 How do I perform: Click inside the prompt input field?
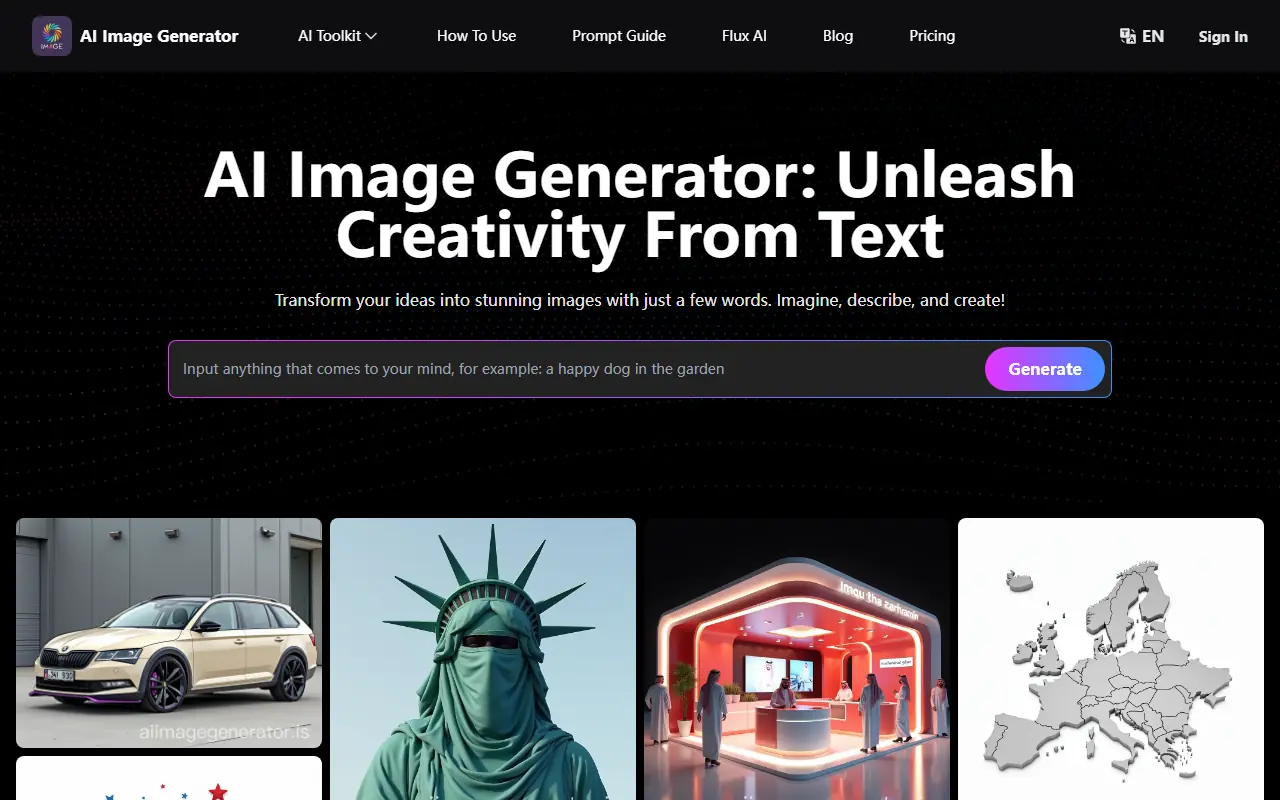560,369
